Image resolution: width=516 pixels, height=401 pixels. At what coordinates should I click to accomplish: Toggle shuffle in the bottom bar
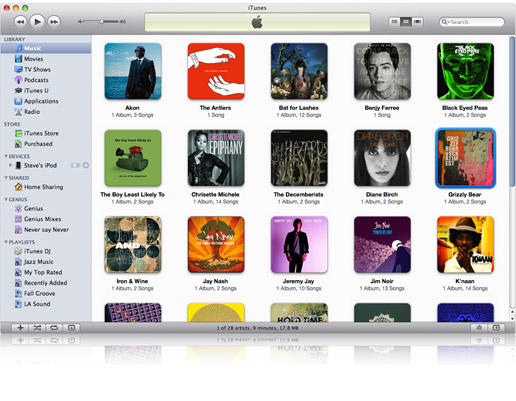click(x=37, y=328)
